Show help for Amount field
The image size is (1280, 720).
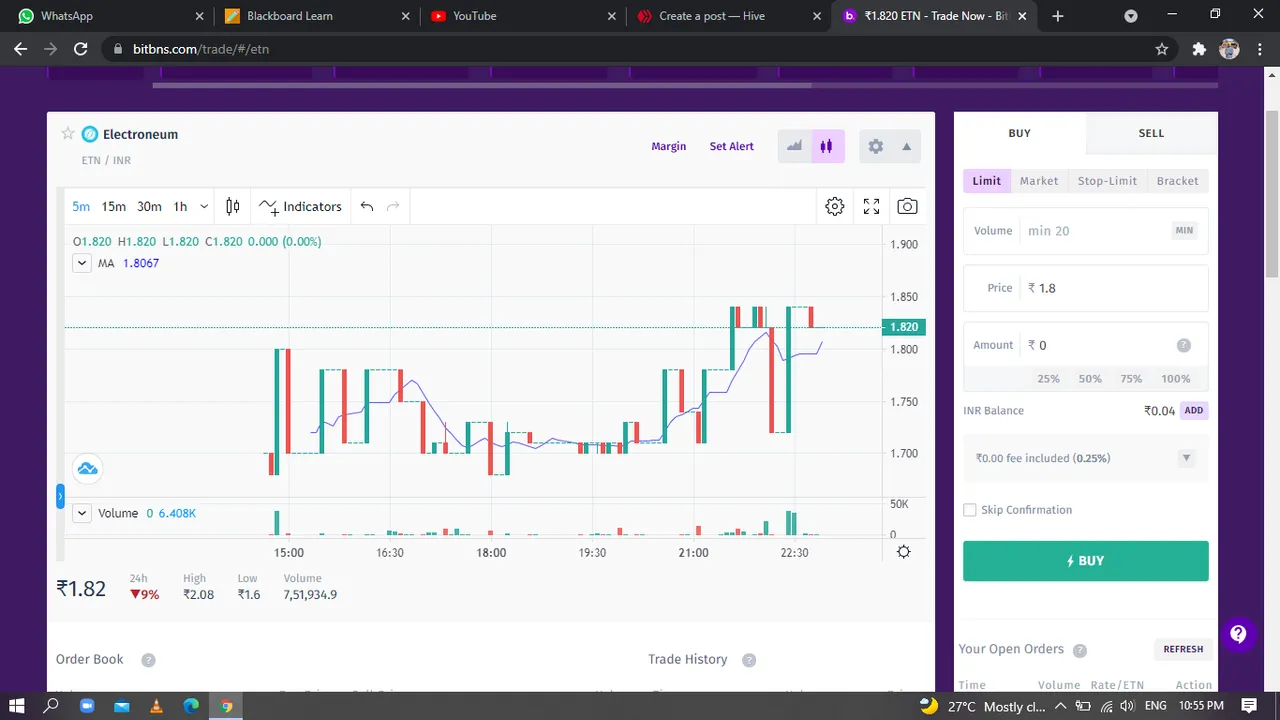1184,345
